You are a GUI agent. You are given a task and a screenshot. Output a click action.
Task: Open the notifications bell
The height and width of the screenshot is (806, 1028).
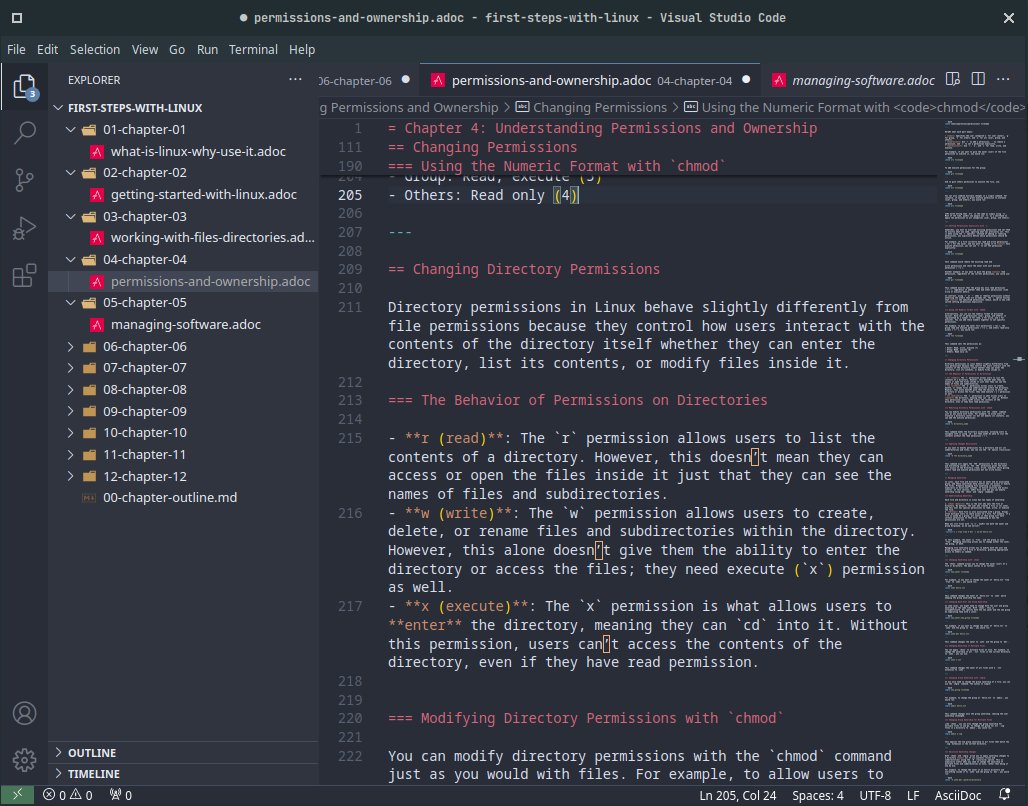click(1004, 795)
